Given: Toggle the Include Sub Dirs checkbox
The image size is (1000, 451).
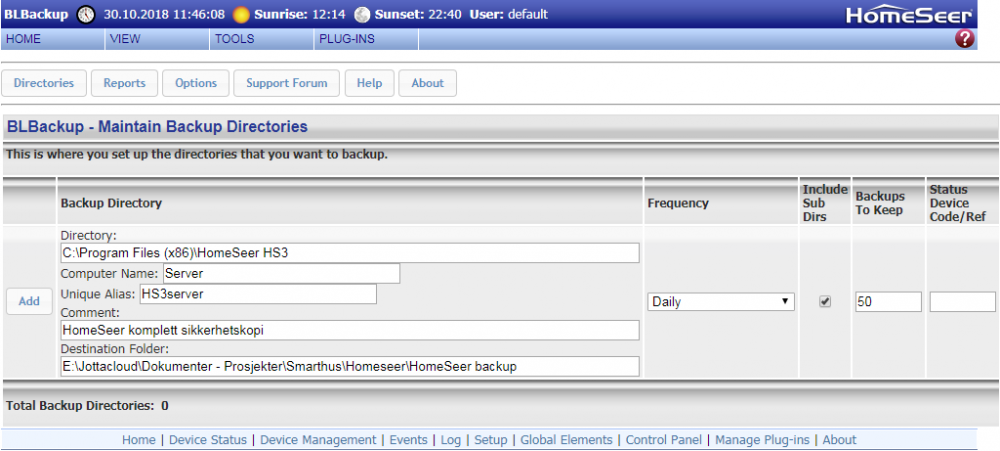Looking at the screenshot, I should click(x=825, y=302).
